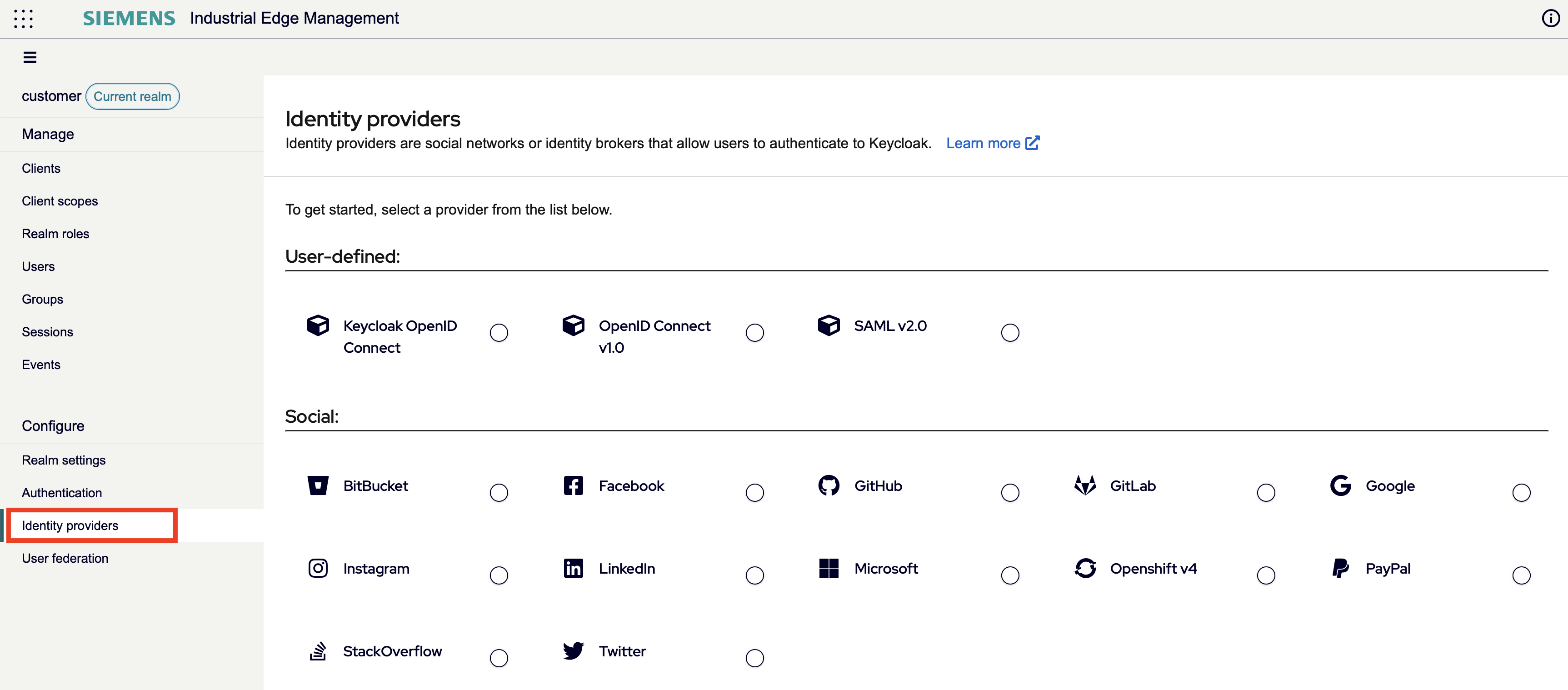Open the Learn more link
Screen dimensions: 1568x690
984,143
